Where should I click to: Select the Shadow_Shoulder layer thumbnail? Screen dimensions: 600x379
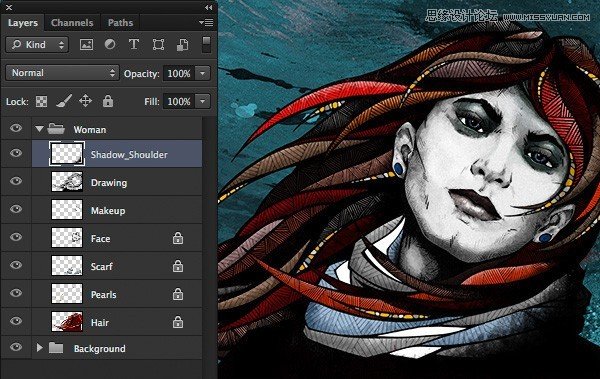(67, 154)
